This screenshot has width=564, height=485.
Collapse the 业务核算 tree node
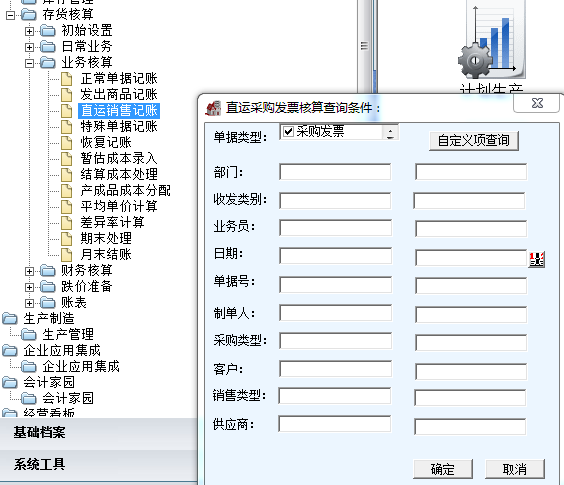coord(29,63)
